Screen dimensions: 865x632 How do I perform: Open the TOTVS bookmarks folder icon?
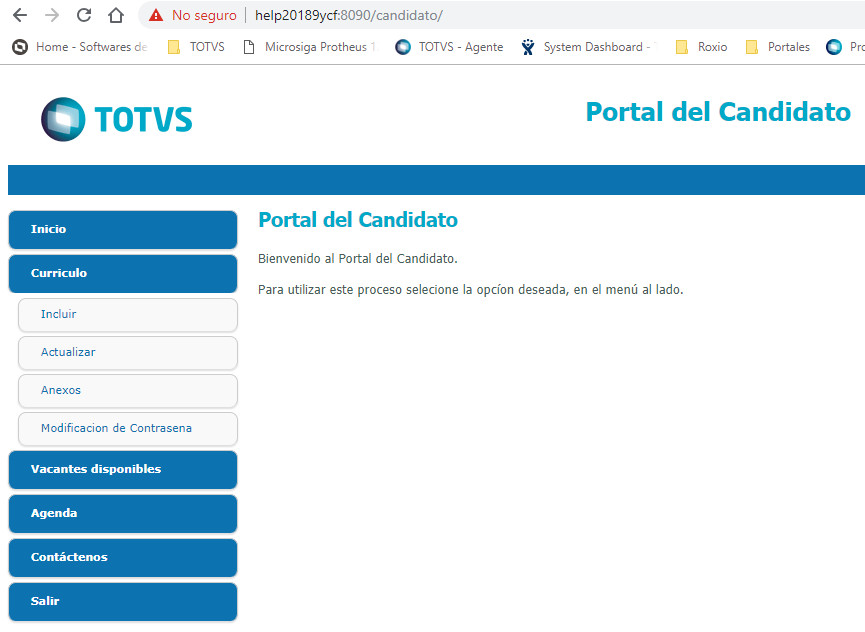(174, 47)
